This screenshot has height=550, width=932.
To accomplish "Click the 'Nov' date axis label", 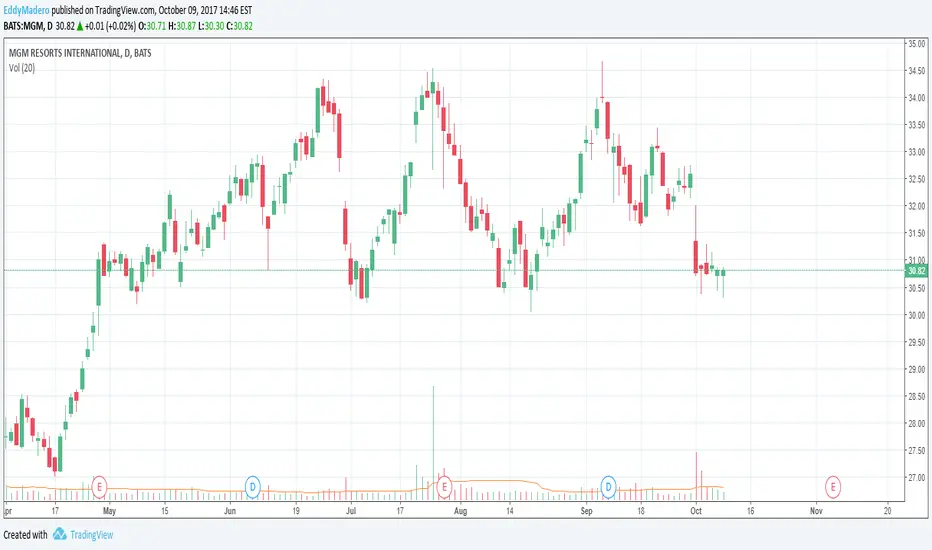I will pos(816,511).
